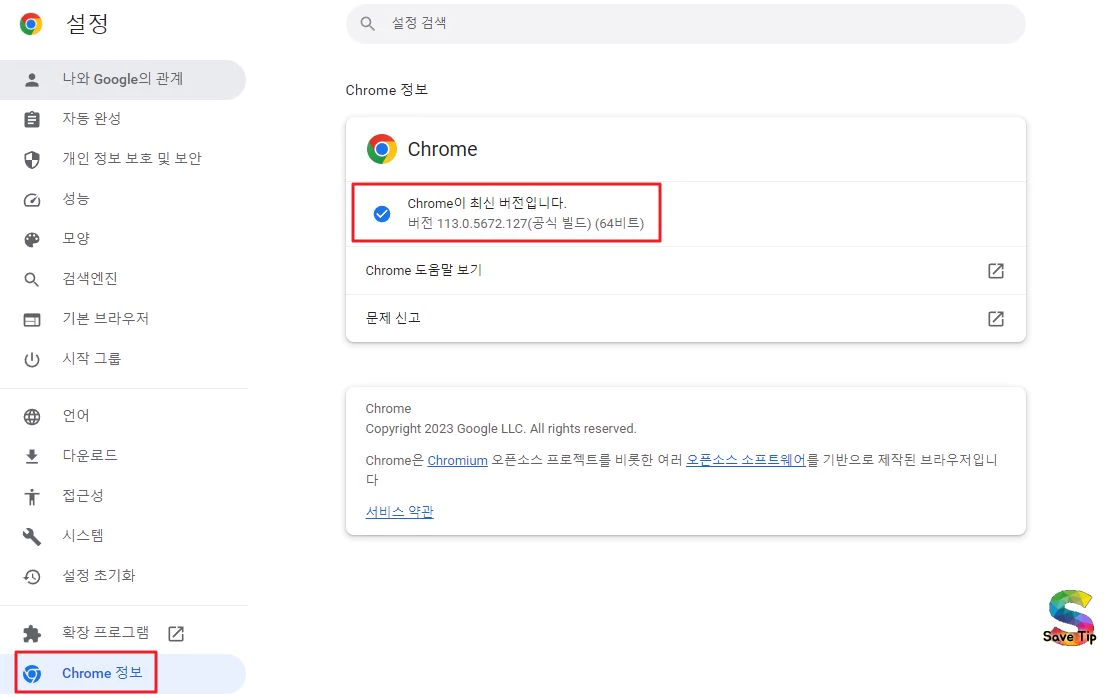Open the Chrome 도움말 보기 row

point(685,270)
